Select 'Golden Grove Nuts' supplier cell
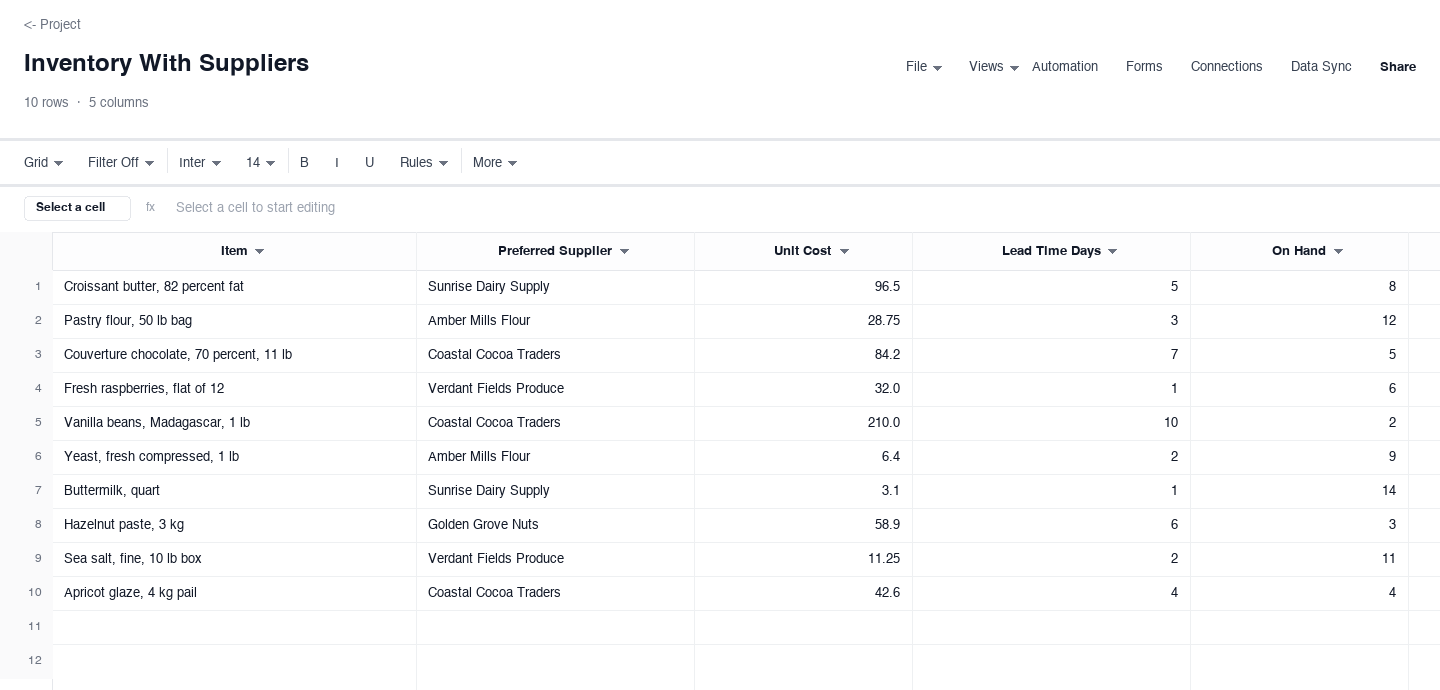This screenshot has width=1440, height=690. tap(555, 525)
